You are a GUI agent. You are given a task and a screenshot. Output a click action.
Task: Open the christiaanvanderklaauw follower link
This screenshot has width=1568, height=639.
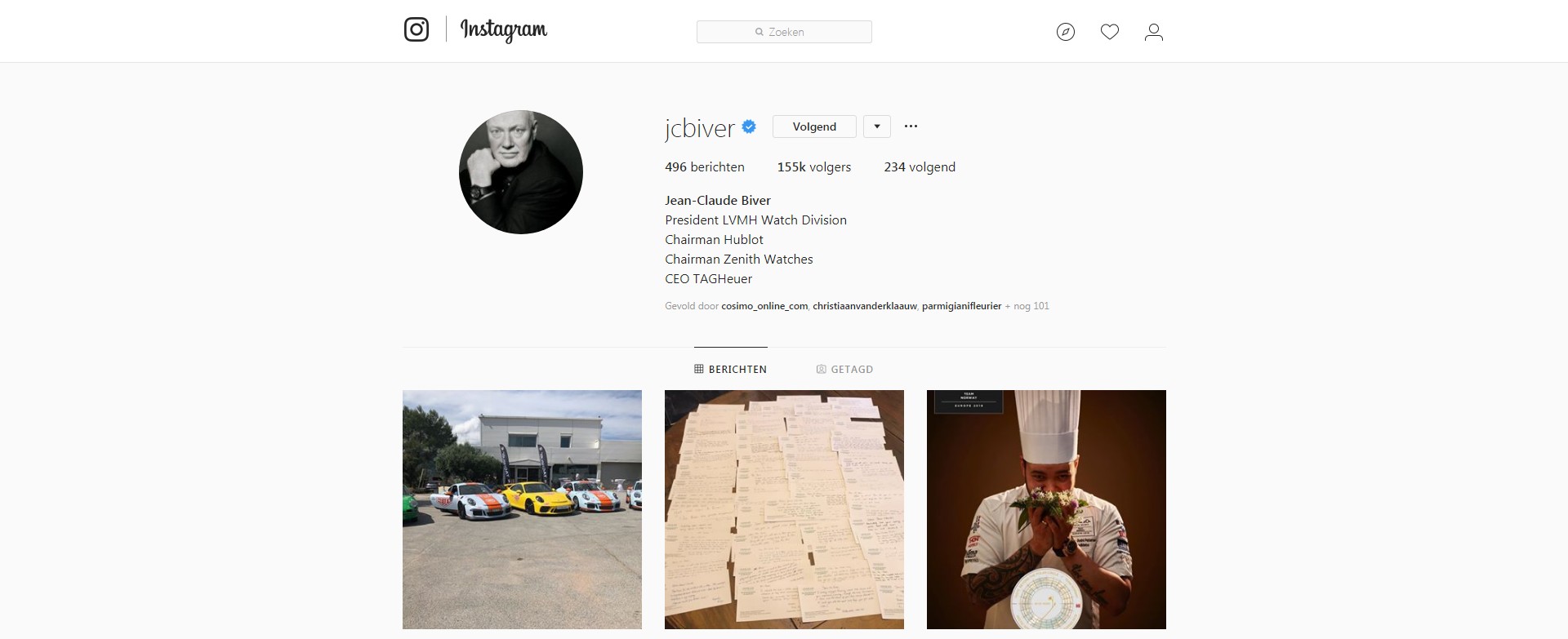pos(865,306)
